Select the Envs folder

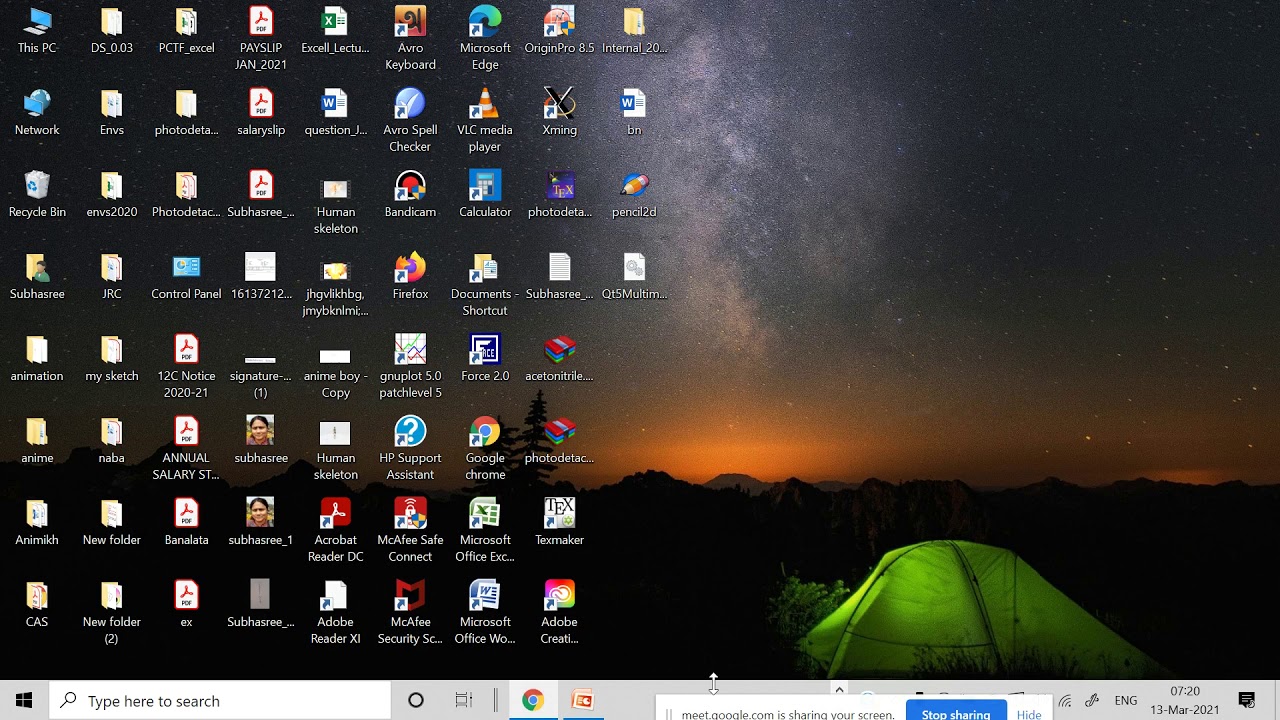coord(112,113)
